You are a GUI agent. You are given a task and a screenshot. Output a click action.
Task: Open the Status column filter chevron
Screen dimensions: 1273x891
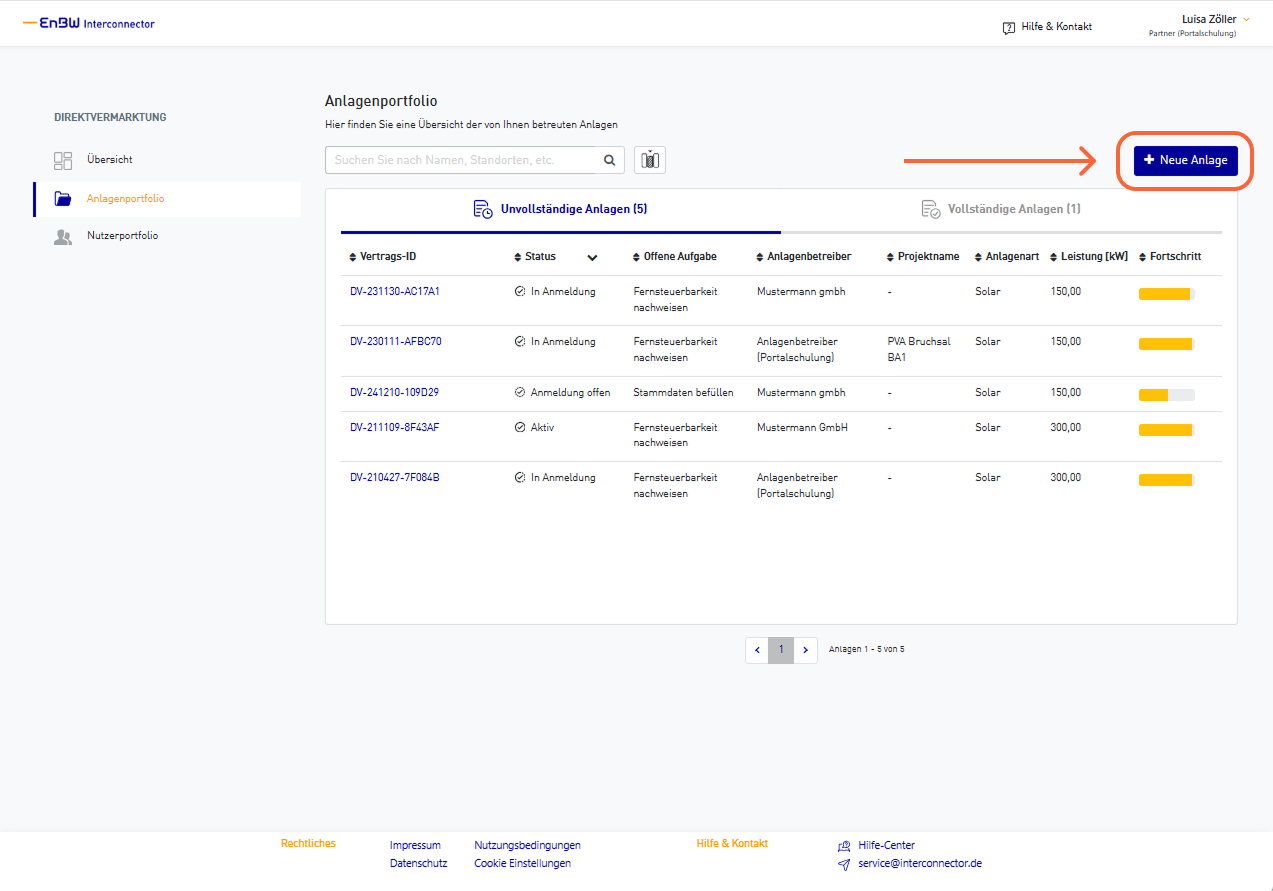tap(592, 258)
